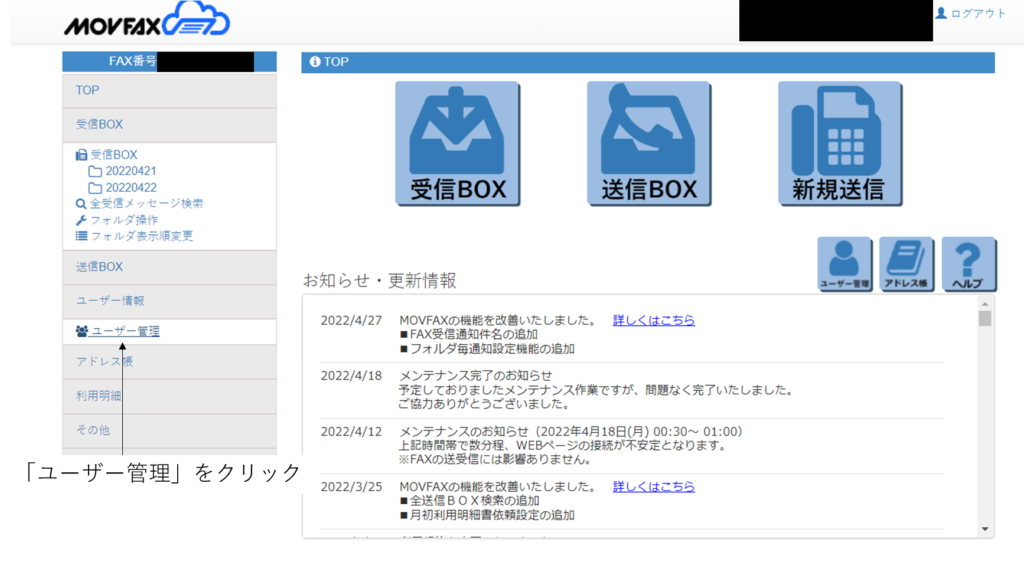Click the 2022/3/25 notice date
The width and height of the screenshot is (1024, 568).
[351, 486]
